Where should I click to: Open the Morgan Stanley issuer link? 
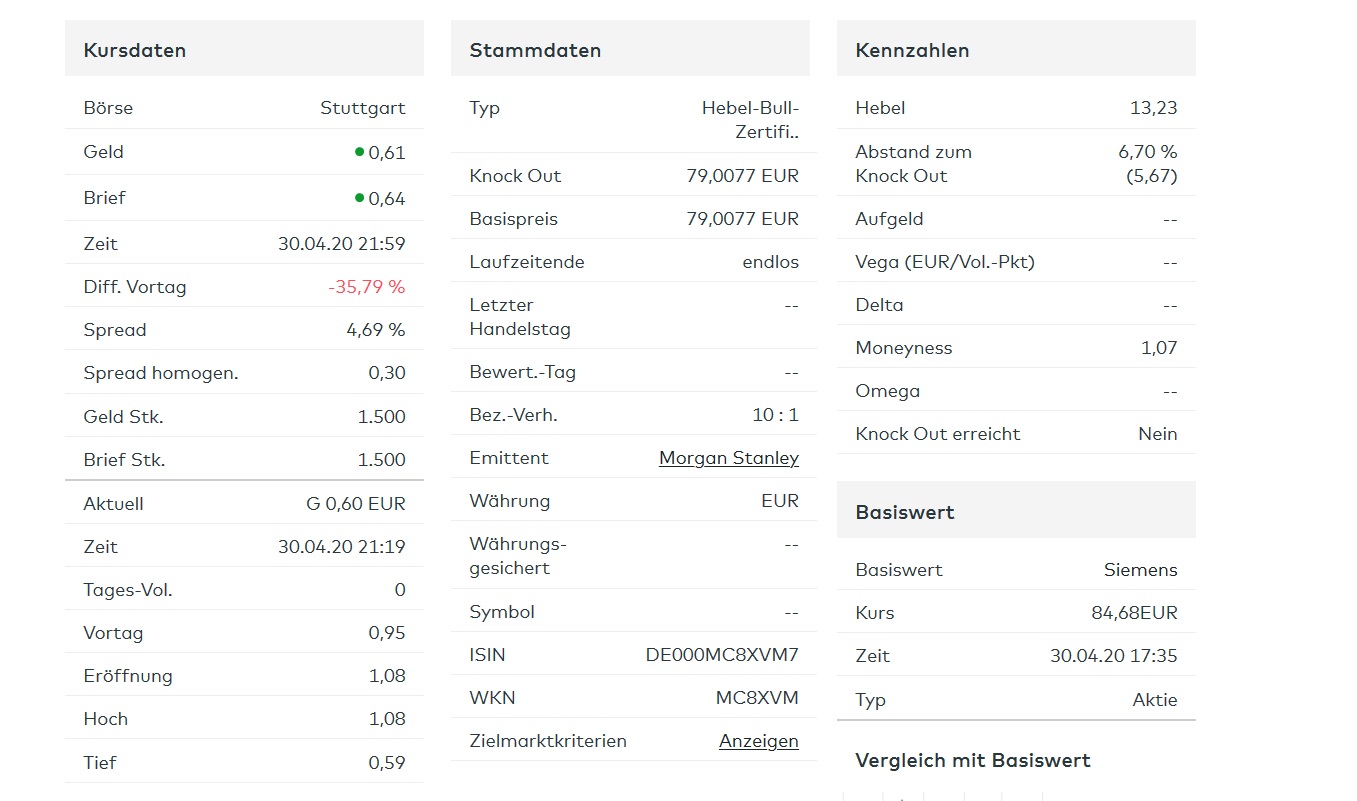point(728,458)
